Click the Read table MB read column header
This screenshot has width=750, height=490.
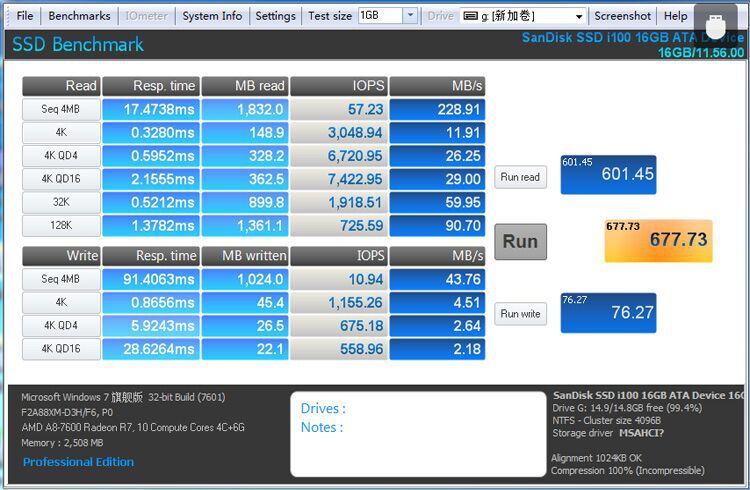(245, 86)
